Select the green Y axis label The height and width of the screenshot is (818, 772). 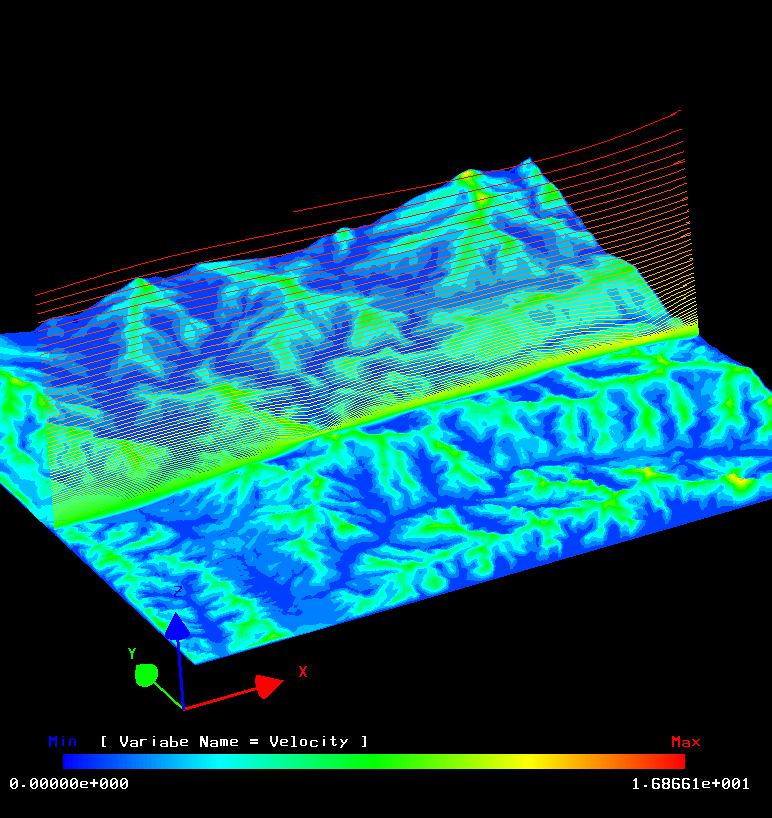click(x=132, y=654)
